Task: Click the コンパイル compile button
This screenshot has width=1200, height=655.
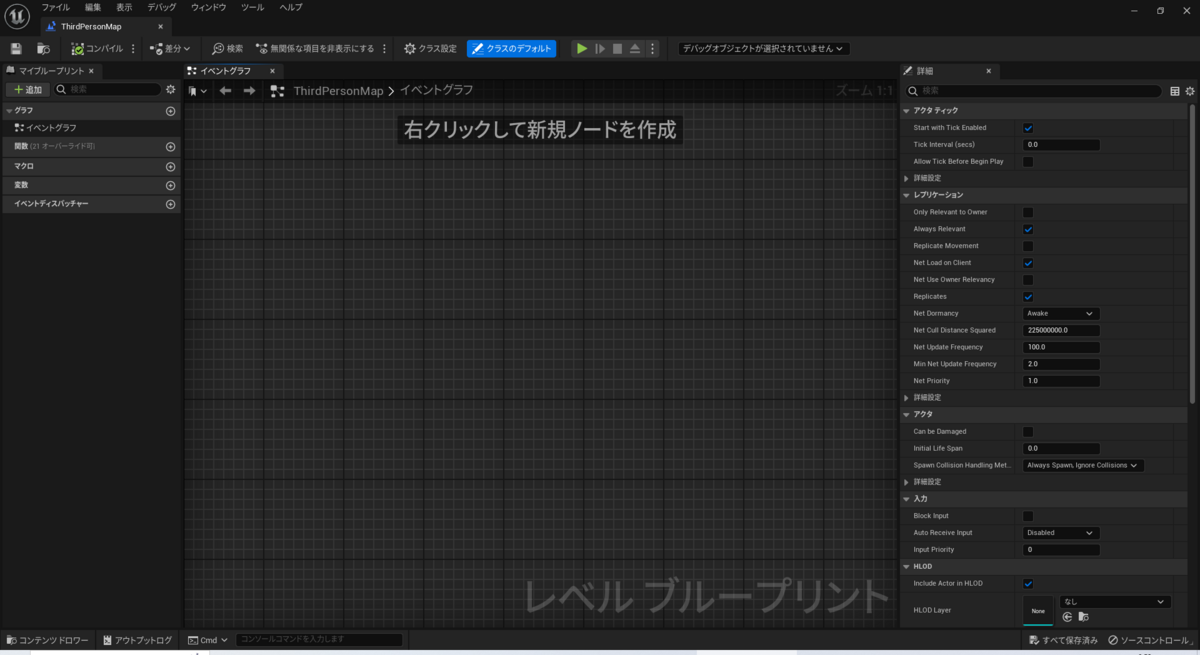Action: pyautogui.click(x=97, y=48)
